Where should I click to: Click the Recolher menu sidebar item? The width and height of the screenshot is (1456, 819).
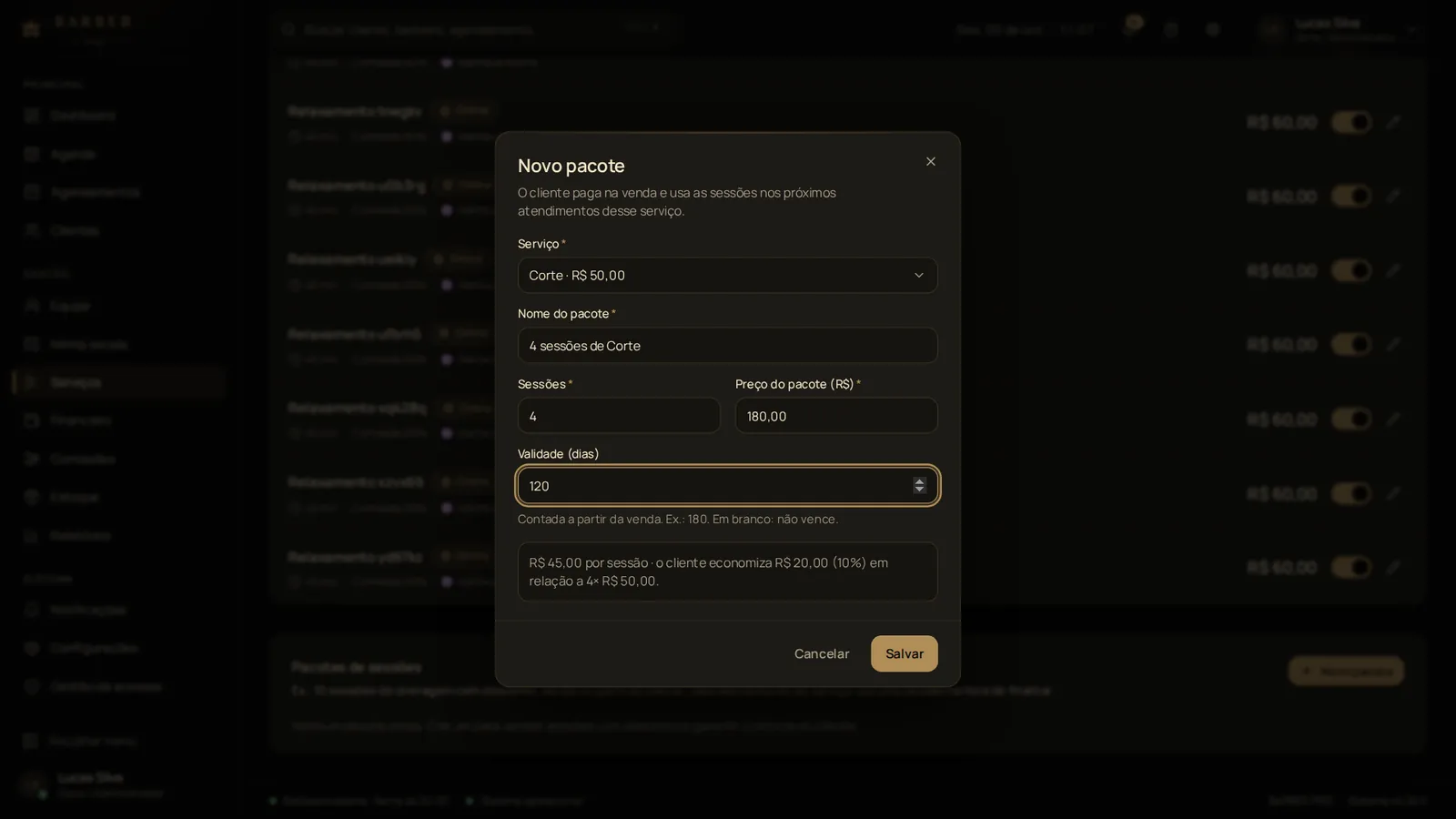pyautogui.click(x=118, y=741)
